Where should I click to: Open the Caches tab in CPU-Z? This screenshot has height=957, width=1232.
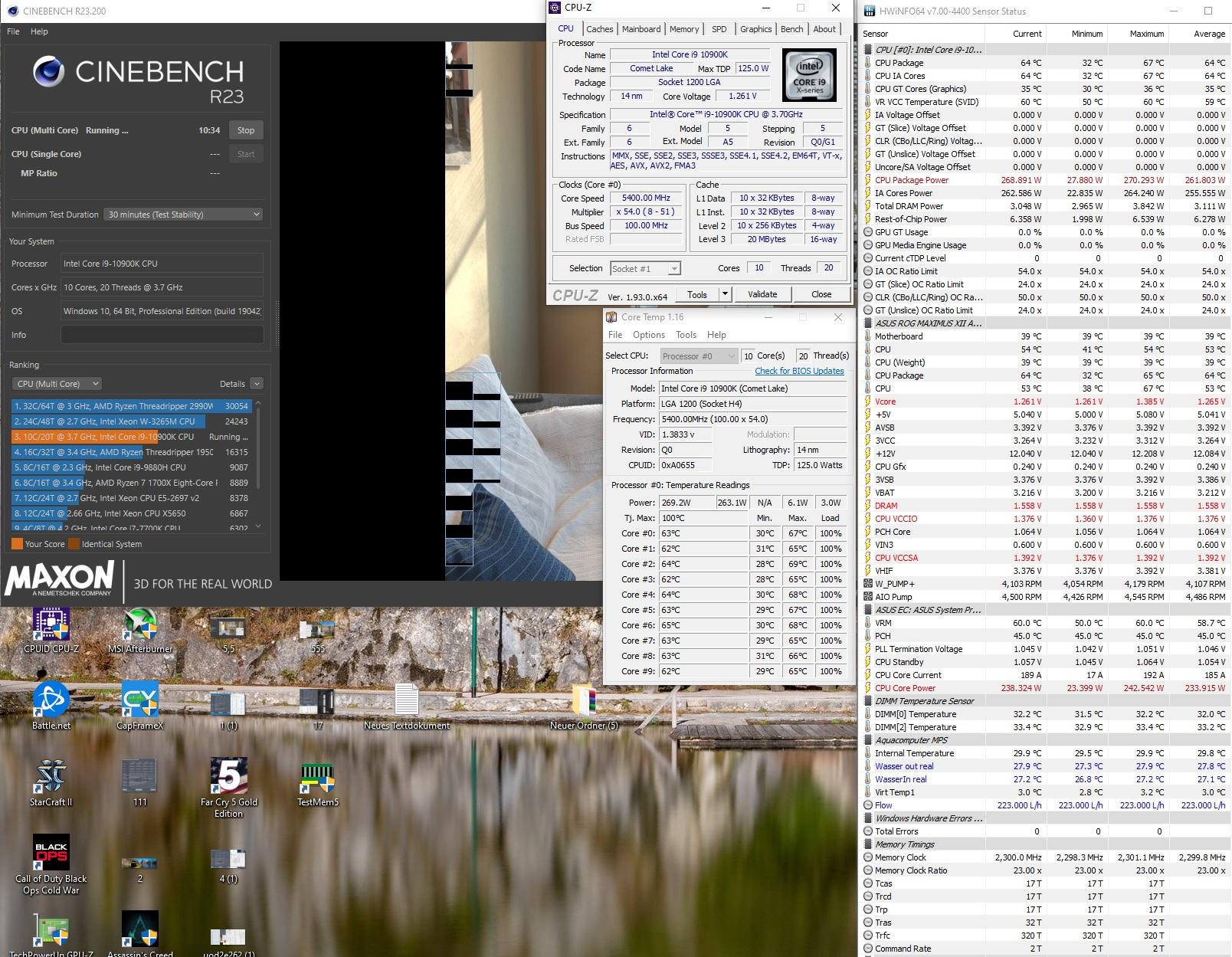600,29
